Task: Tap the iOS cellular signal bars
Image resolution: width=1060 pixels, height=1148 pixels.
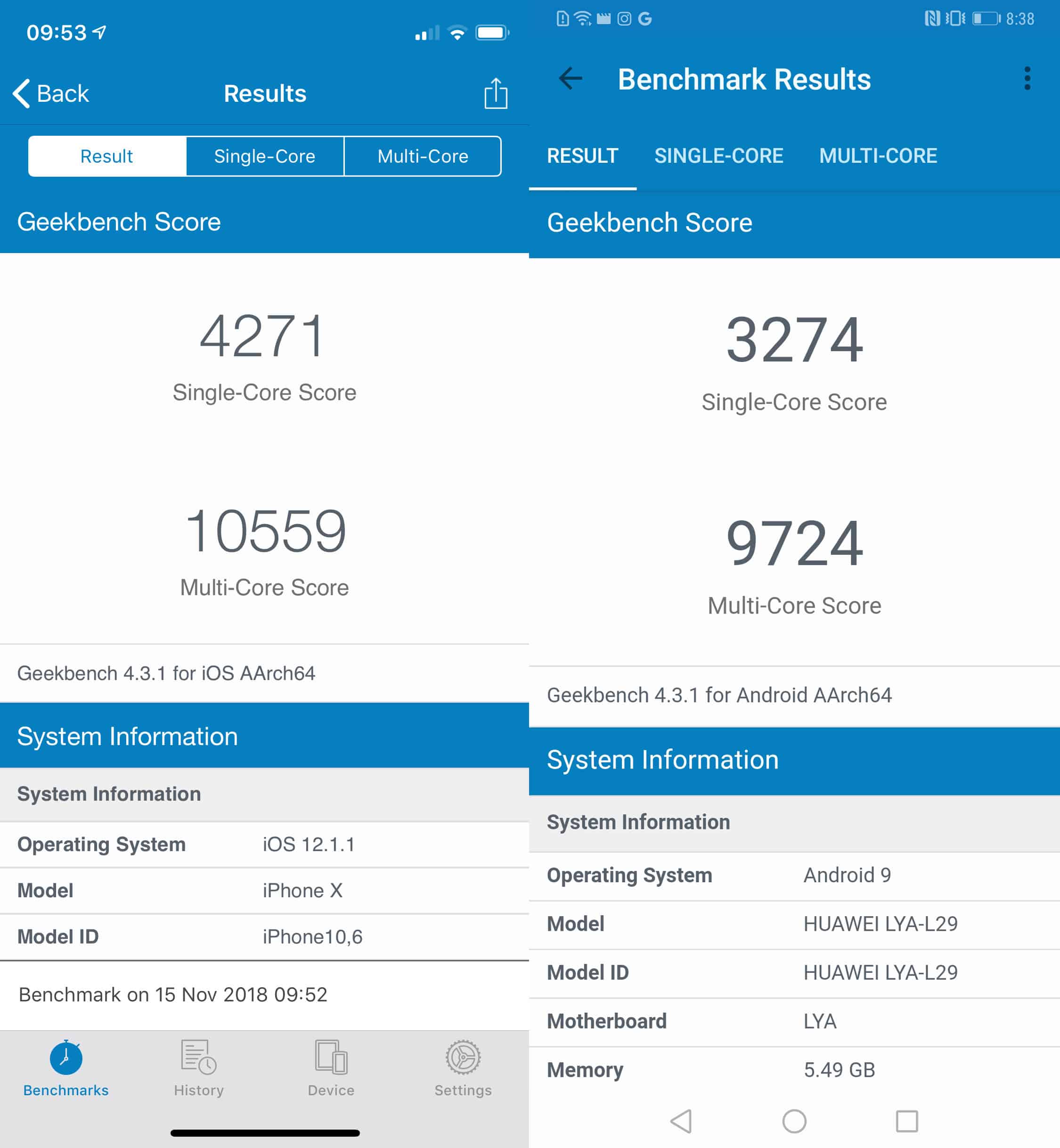Action: (x=427, y=33)
